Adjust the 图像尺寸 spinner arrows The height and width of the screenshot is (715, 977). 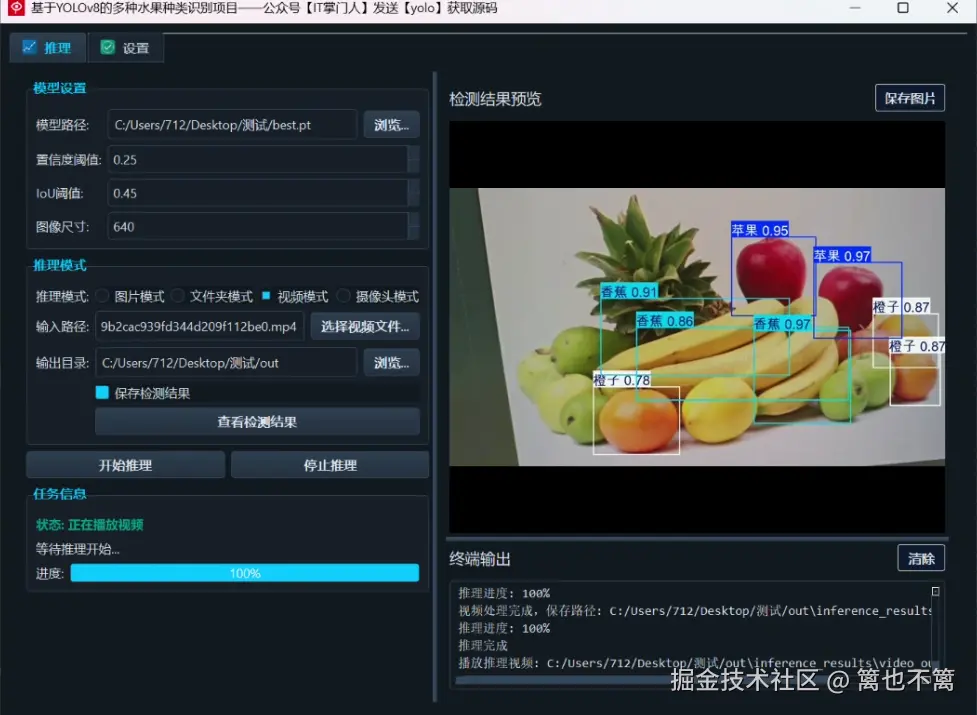413,227
